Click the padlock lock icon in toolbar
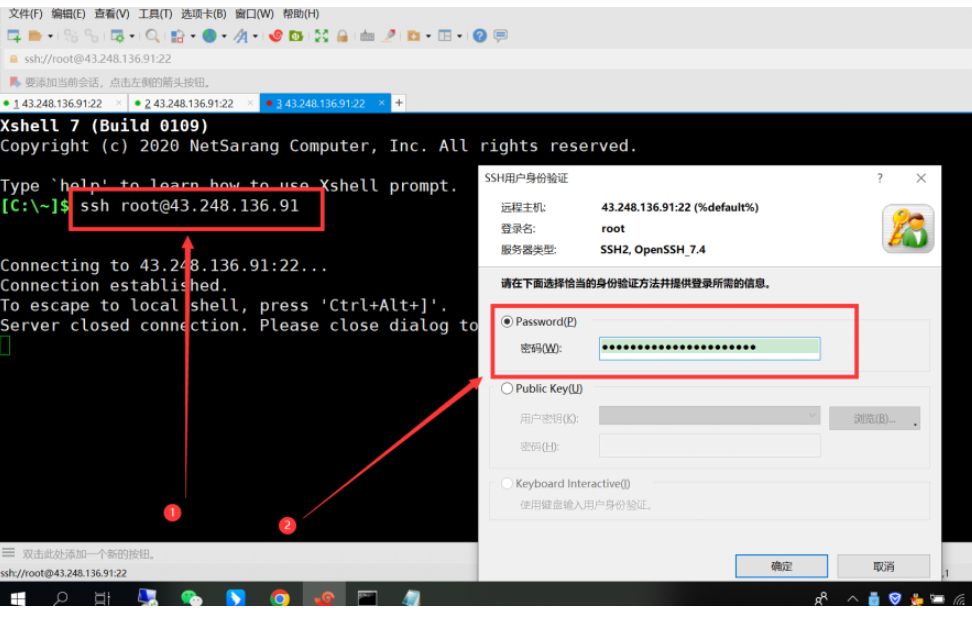This screenshot has width=972, height=617. (x=342, y=36)
